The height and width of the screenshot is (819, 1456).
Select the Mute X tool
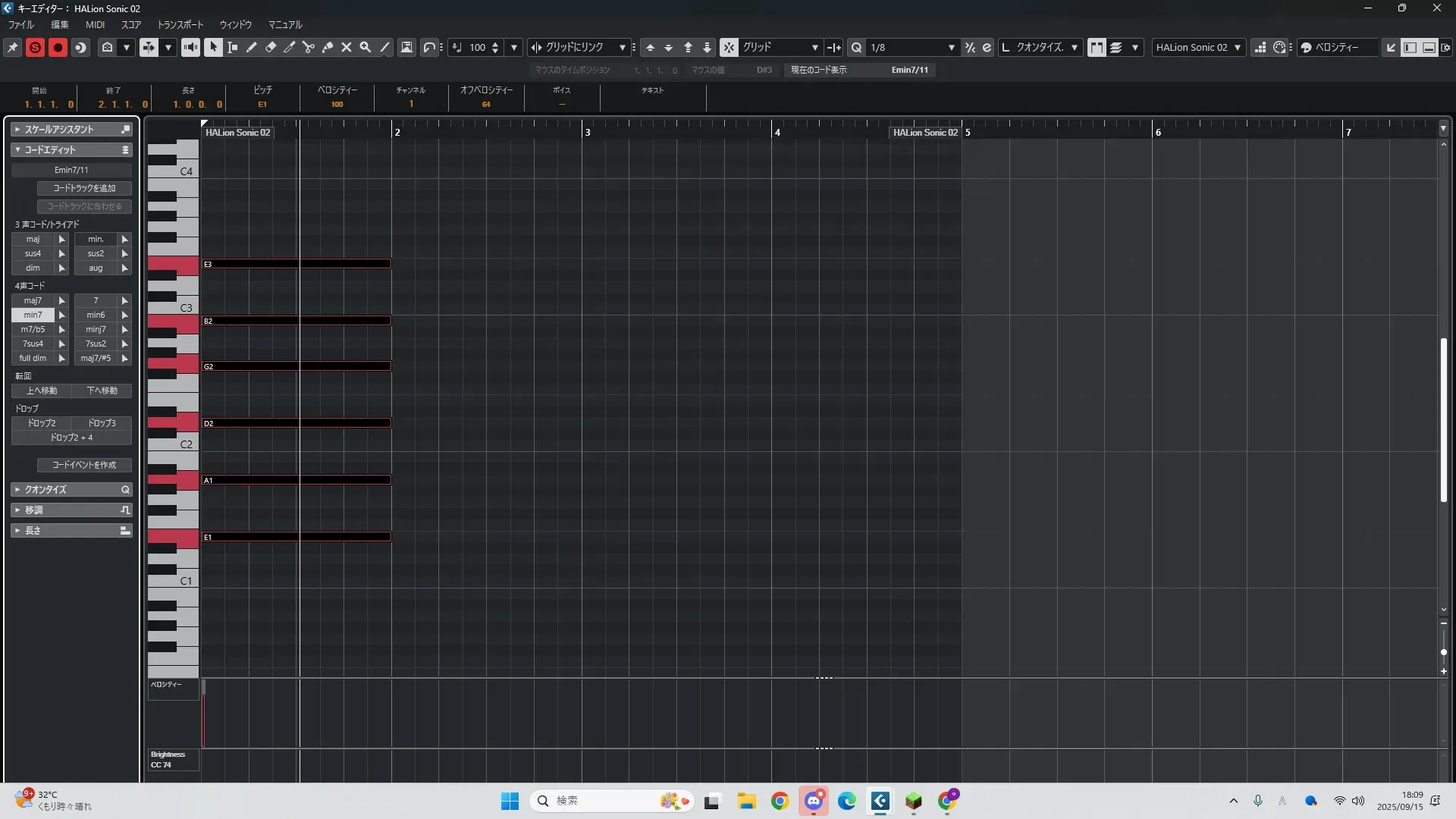pos(347,47)
